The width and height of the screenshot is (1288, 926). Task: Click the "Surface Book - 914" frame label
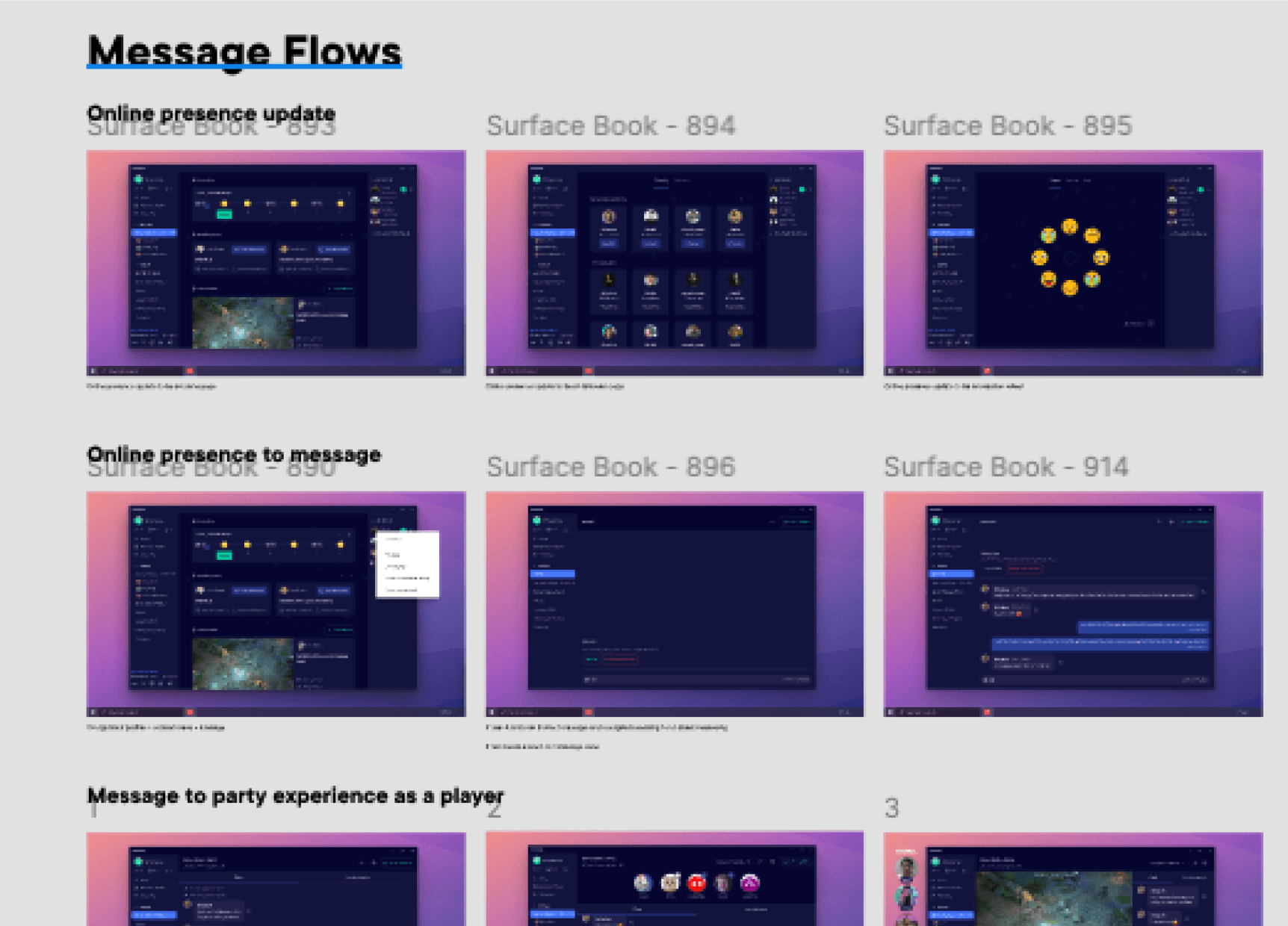(1006, 467)
